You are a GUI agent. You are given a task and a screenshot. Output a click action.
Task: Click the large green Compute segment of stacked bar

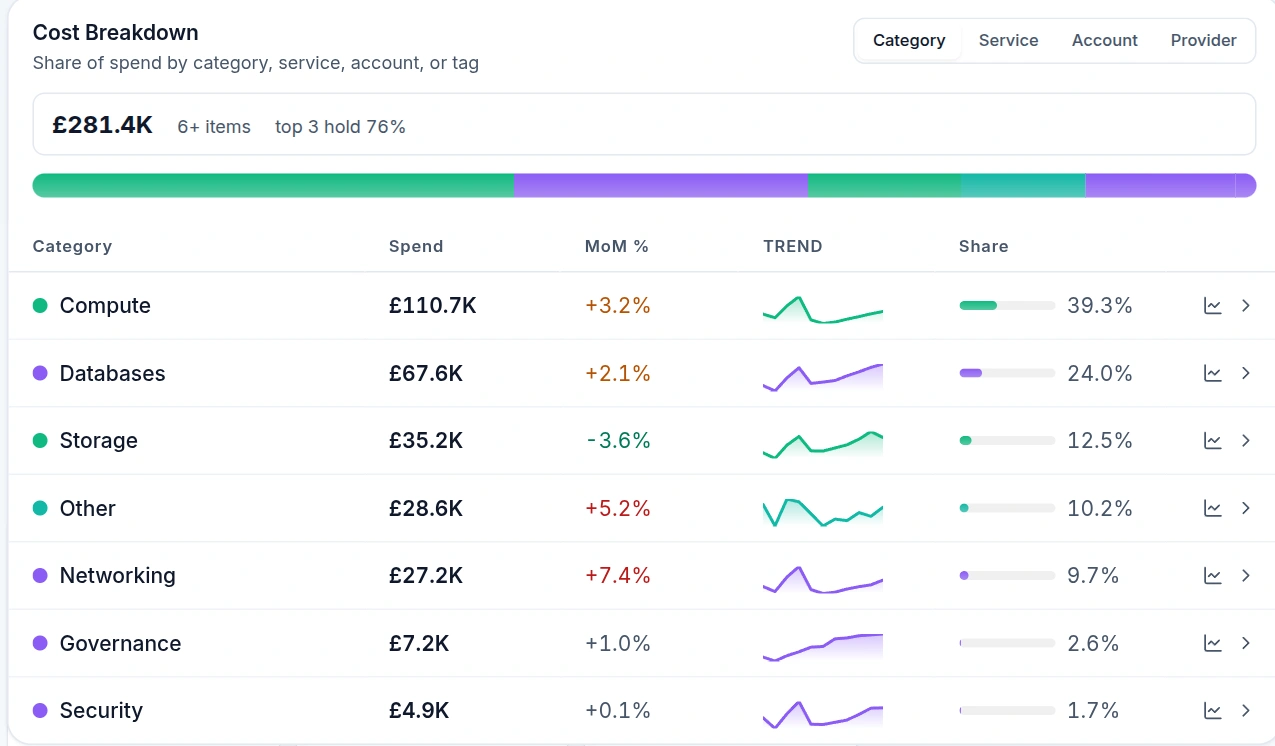(273, 185)
